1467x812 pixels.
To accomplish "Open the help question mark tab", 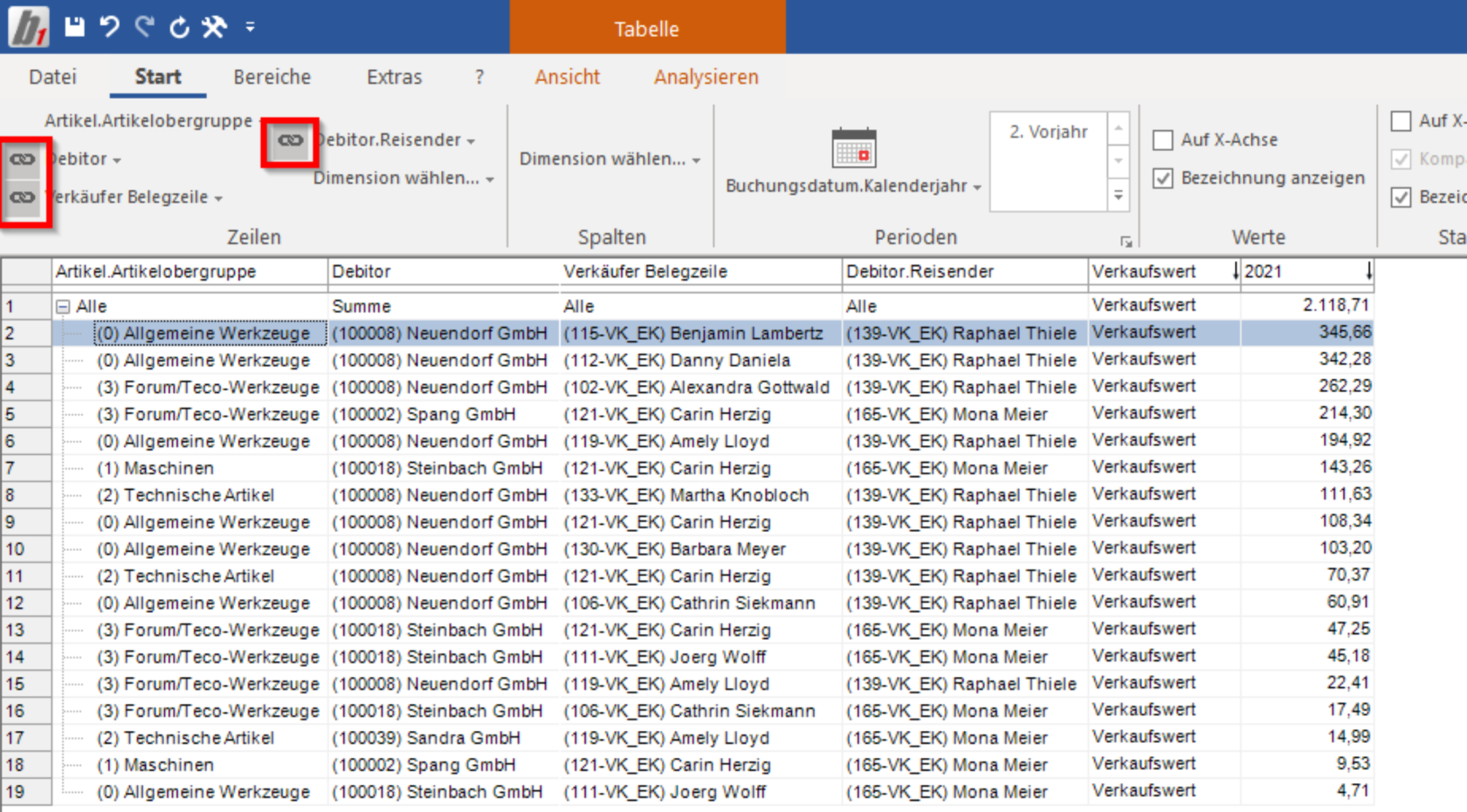I will tap(479, 77).
